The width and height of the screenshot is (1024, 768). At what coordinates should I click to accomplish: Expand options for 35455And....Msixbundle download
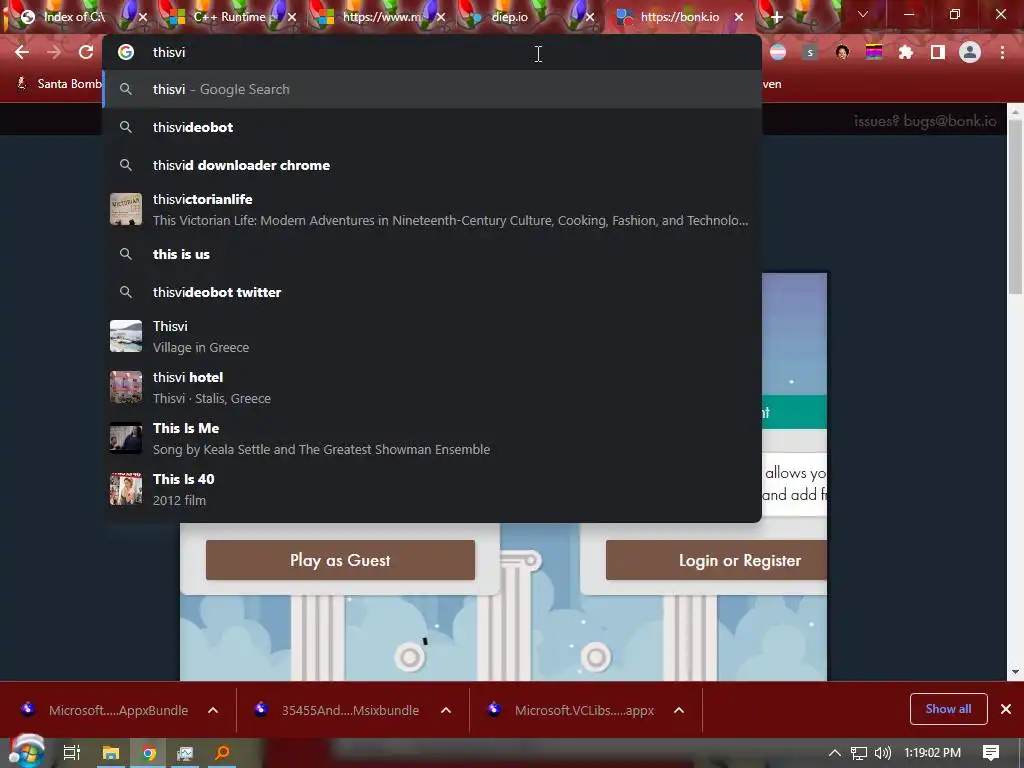tap(446, 710)
